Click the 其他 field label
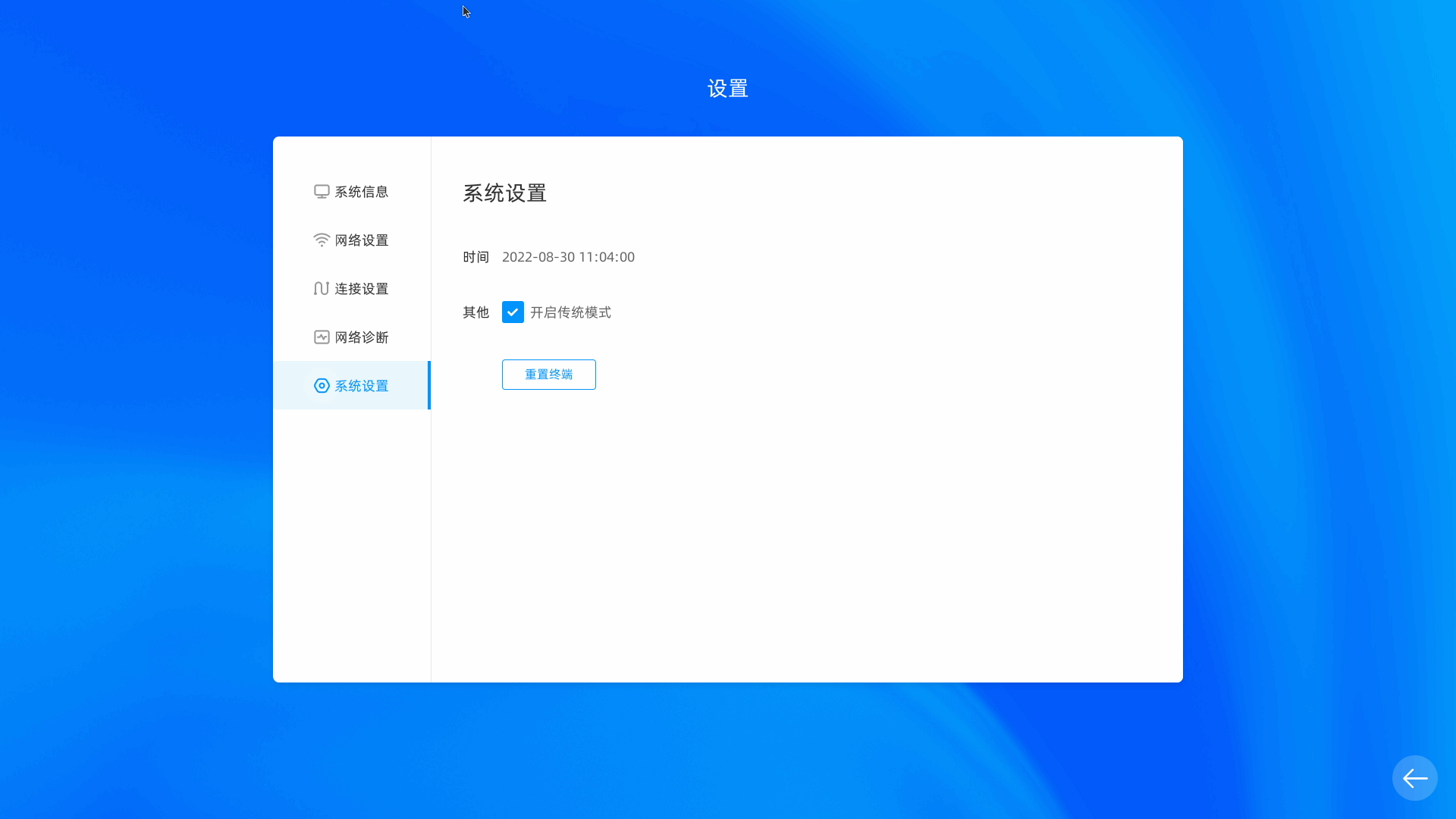Image resolution: width=1456 pixels, height=819 pixels. pyautogui.click(x=475, y=312)
